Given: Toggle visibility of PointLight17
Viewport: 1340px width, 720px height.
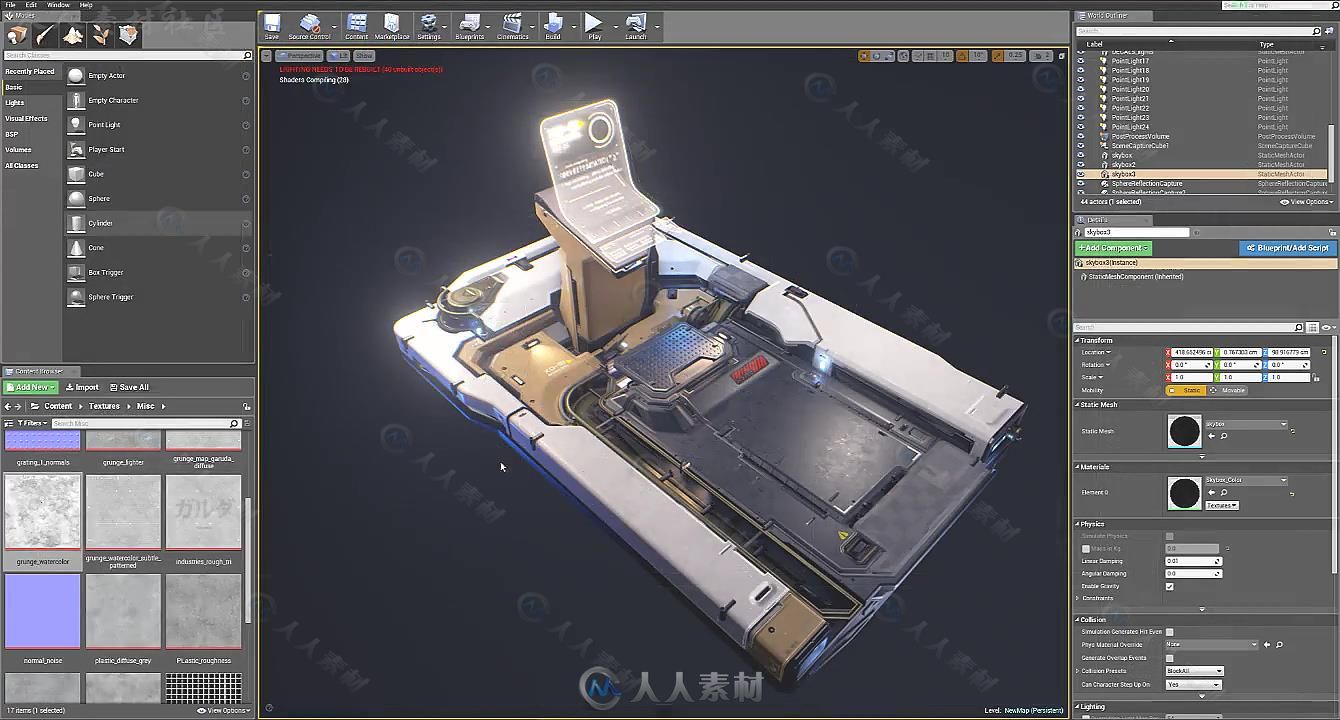Looking at the screenshot, I should (1080, 61).
